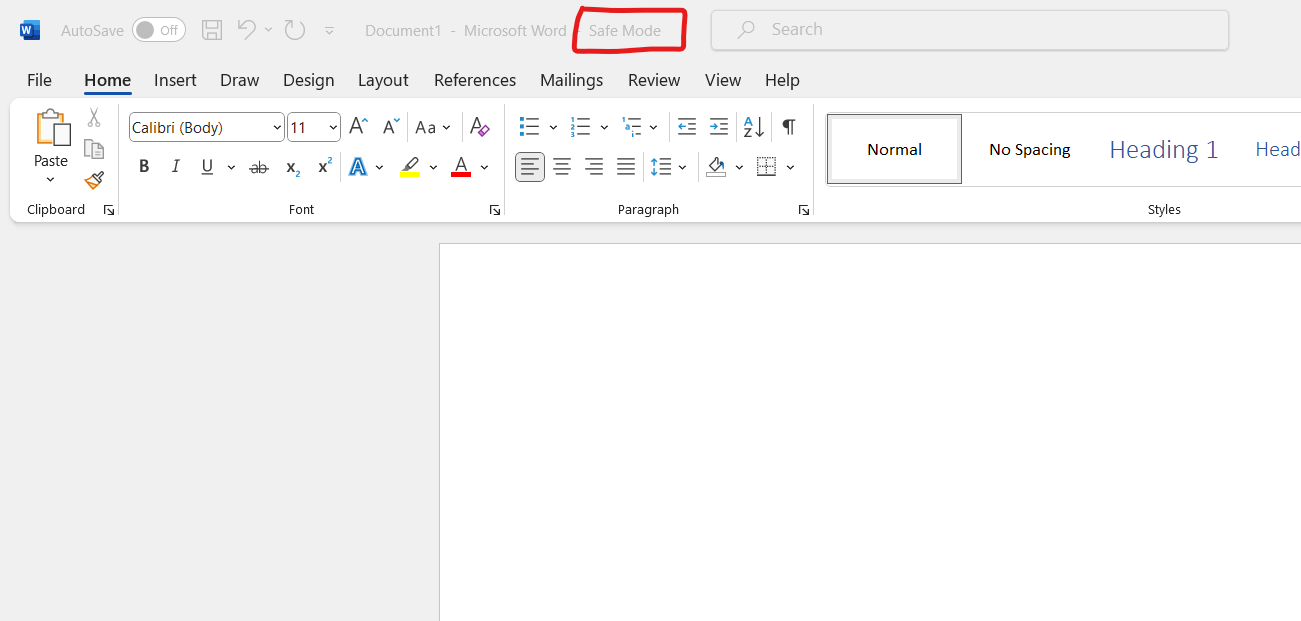Toggle superscript formatting

(x=324, y=167)
